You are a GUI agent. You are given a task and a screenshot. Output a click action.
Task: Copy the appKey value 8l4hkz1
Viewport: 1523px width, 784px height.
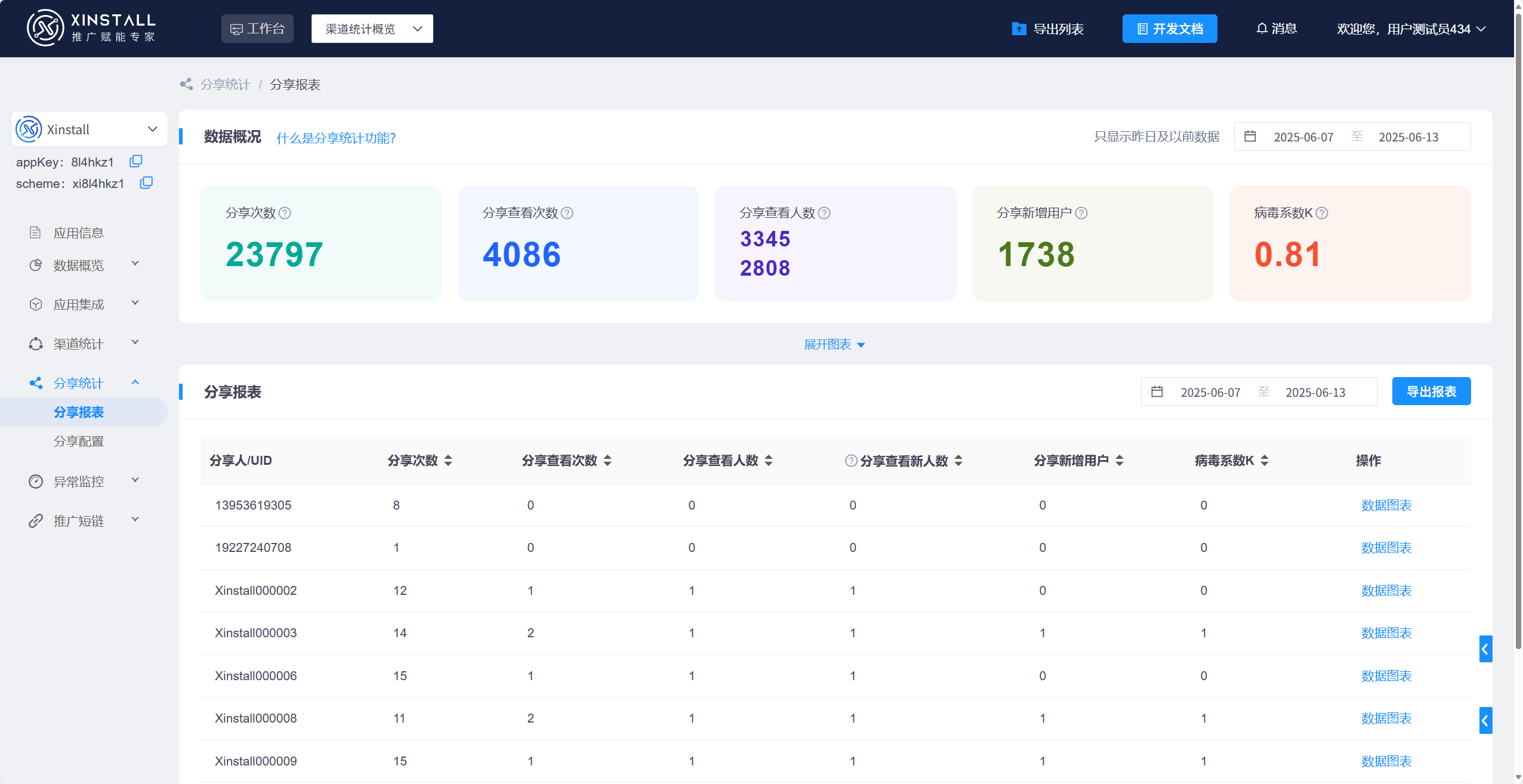coord(135,161)
